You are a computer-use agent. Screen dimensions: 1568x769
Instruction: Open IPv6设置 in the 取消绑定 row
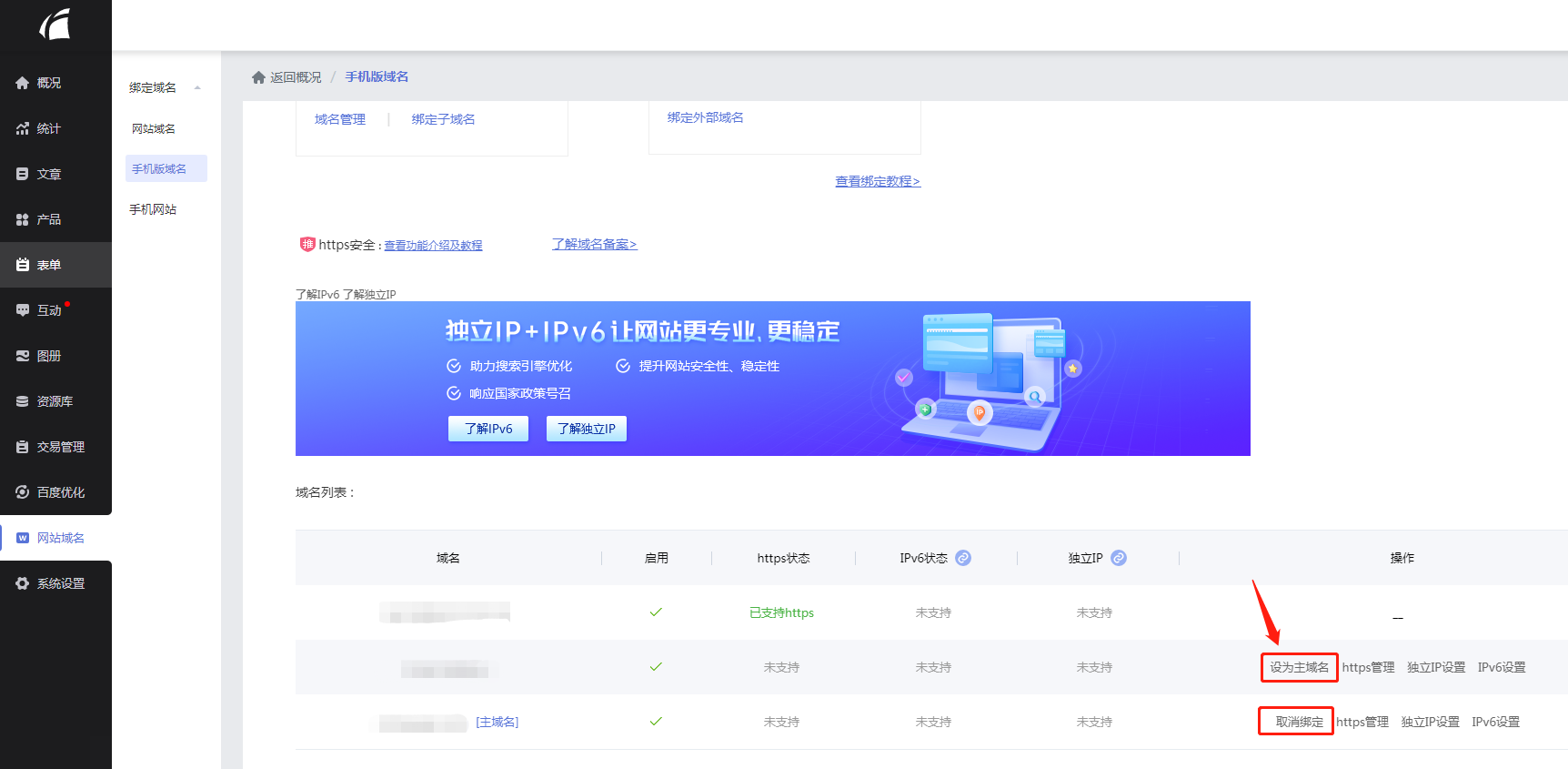(1496, 722)
